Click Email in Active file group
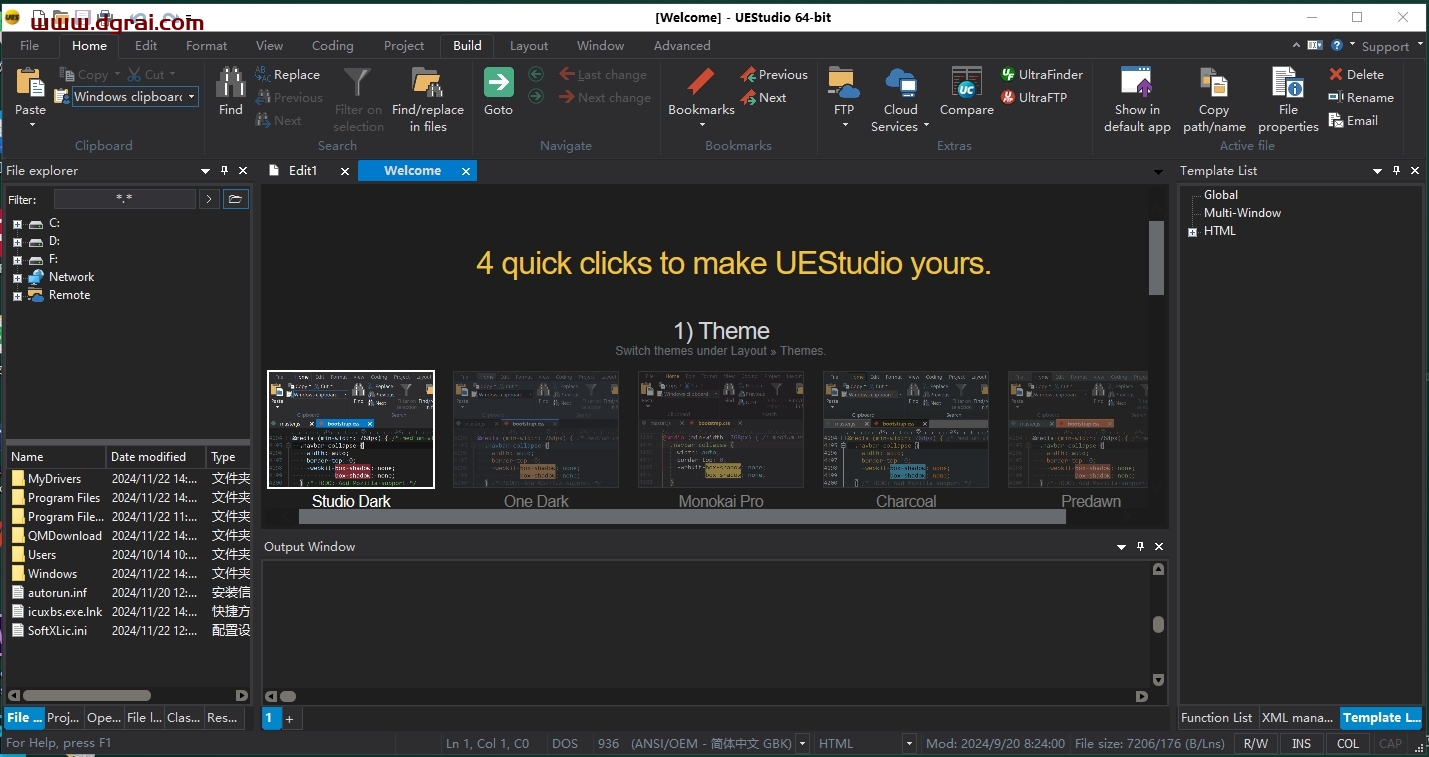 (1353, 120)
